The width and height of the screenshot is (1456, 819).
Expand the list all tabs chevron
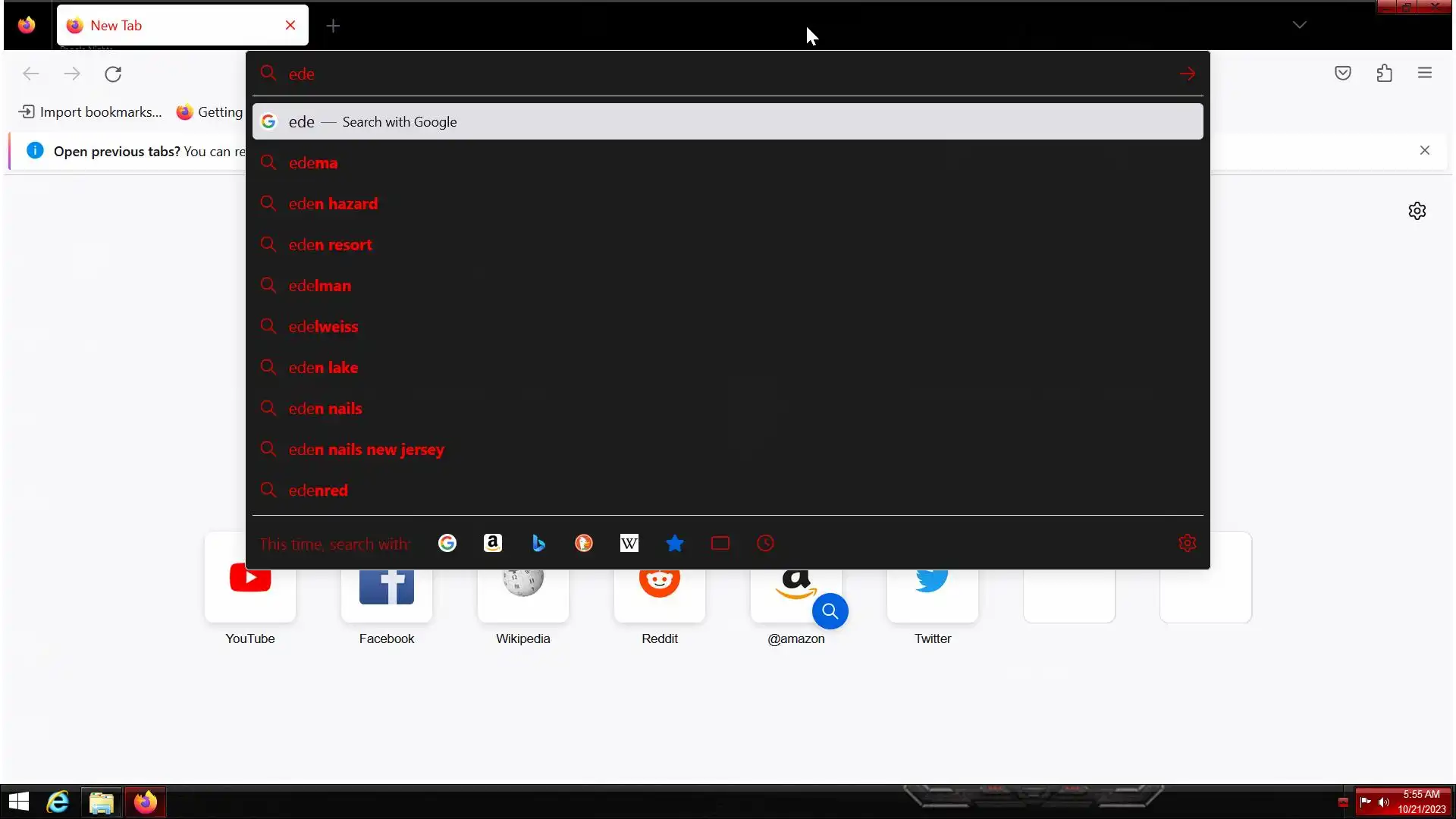tap(1300, 25)
